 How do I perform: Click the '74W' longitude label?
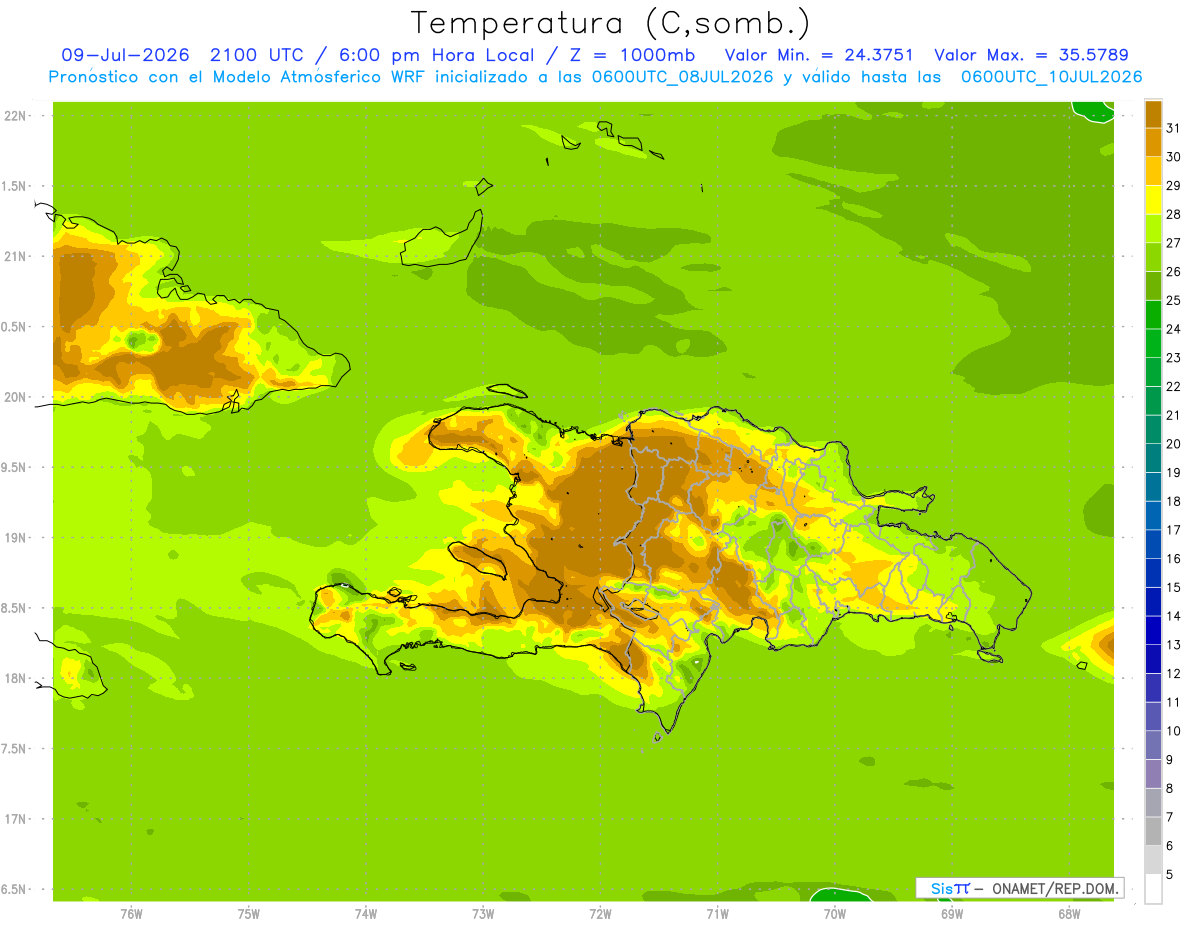click(366, 914)
